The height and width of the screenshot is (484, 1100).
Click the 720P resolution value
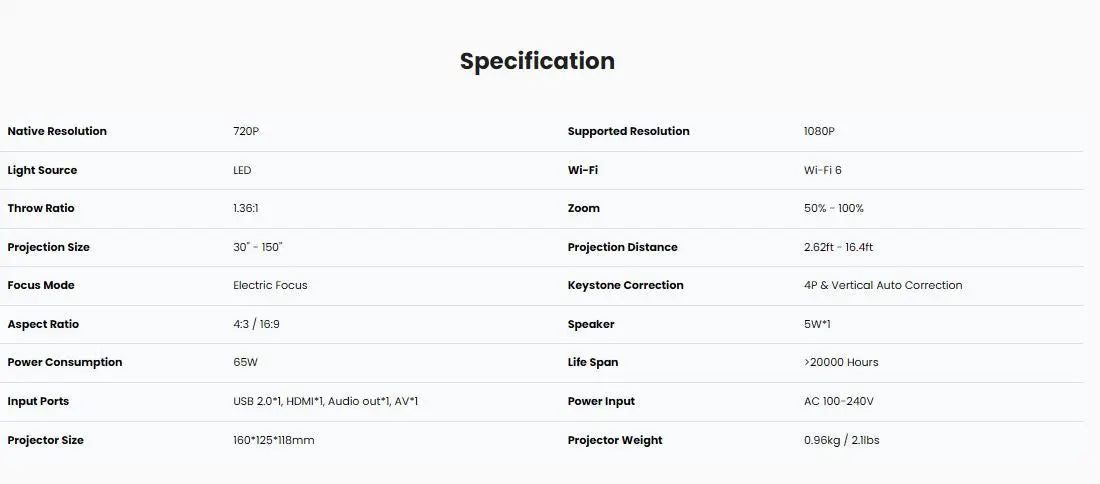coord(246,131)
